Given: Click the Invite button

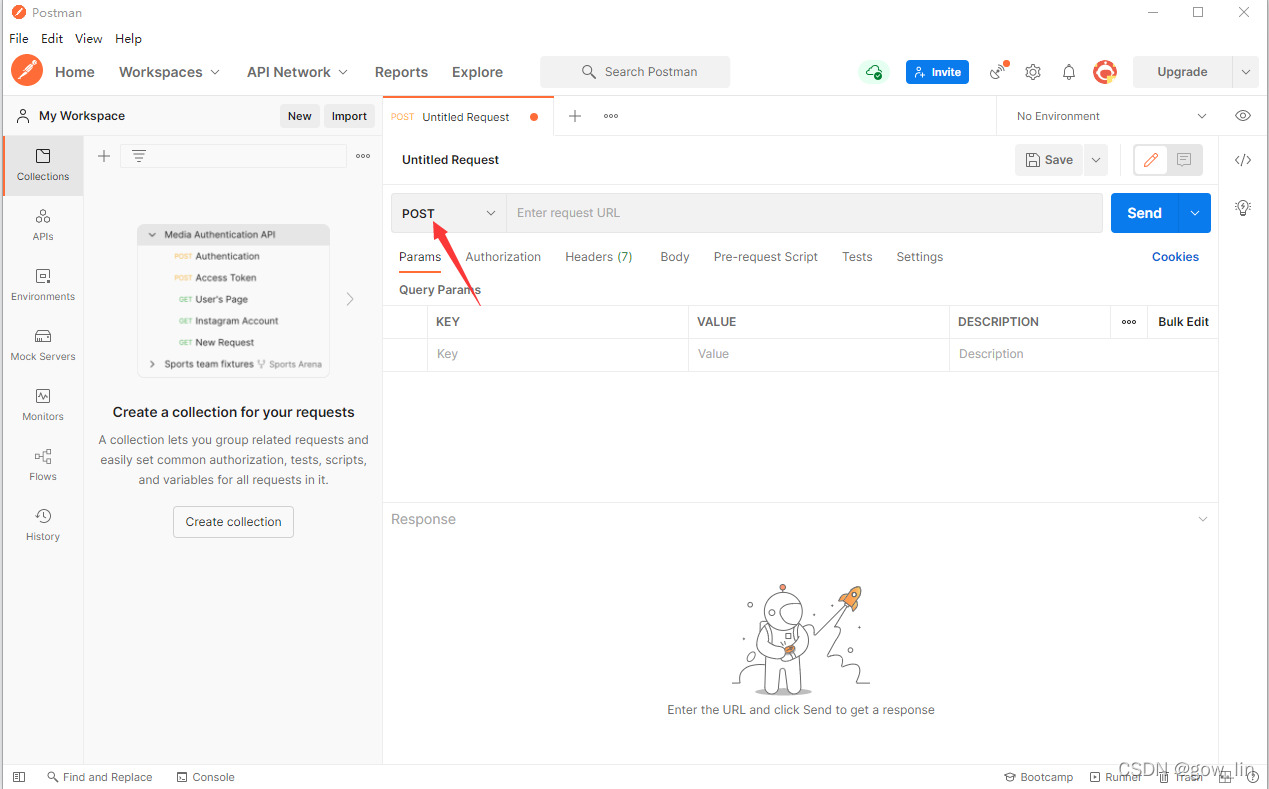Looking at the screenshot, I should pyautogui.click(x=937, y=72).
